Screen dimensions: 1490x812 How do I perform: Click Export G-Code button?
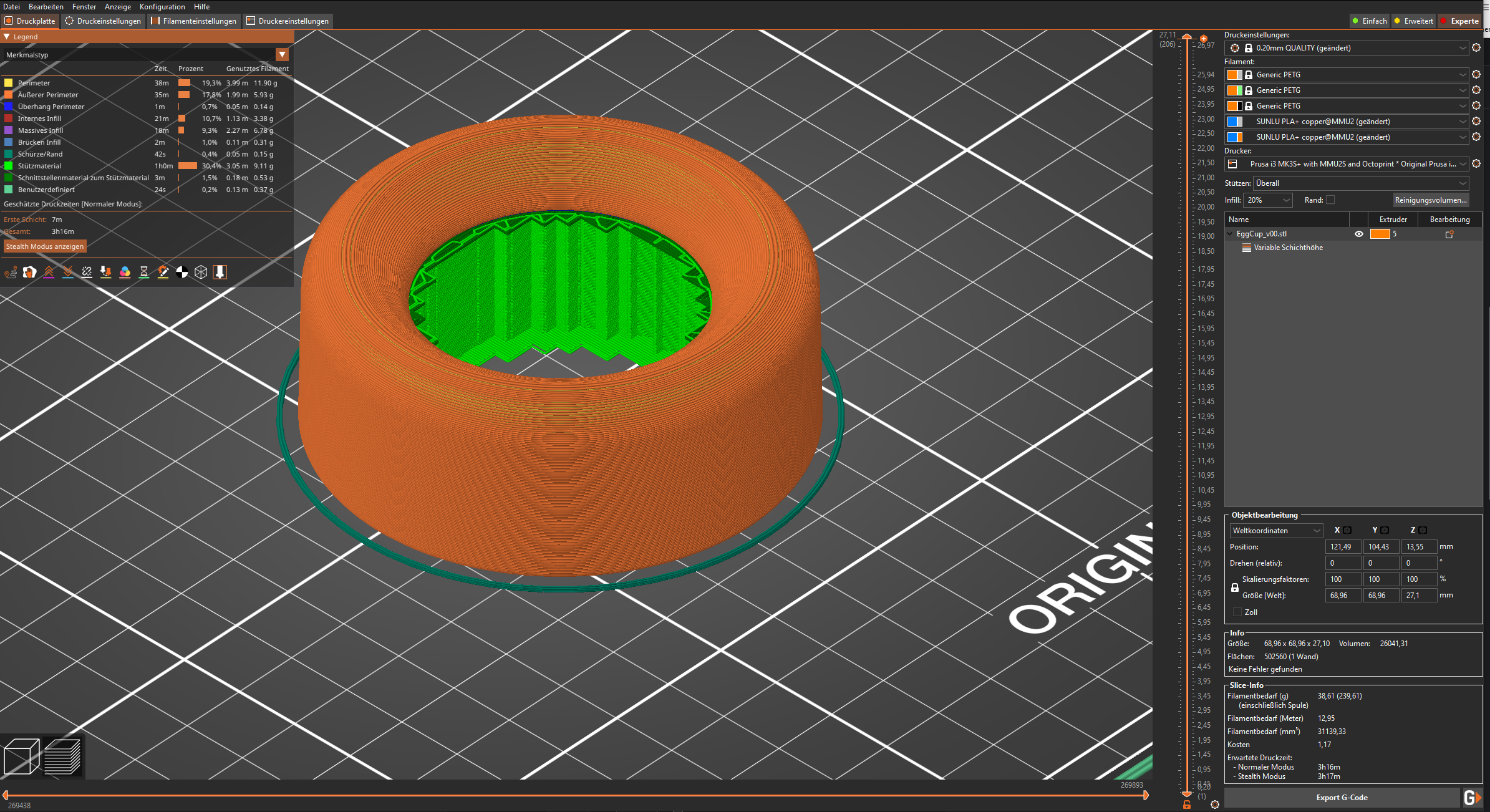(1342, 798)
